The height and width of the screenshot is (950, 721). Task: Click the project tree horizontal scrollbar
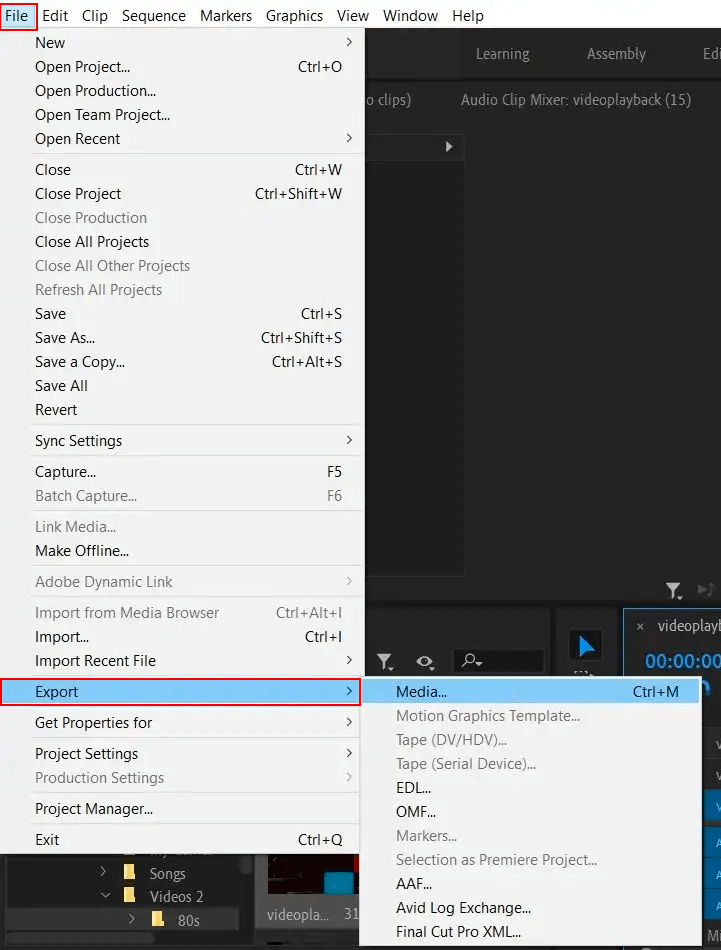pos(79,937)
